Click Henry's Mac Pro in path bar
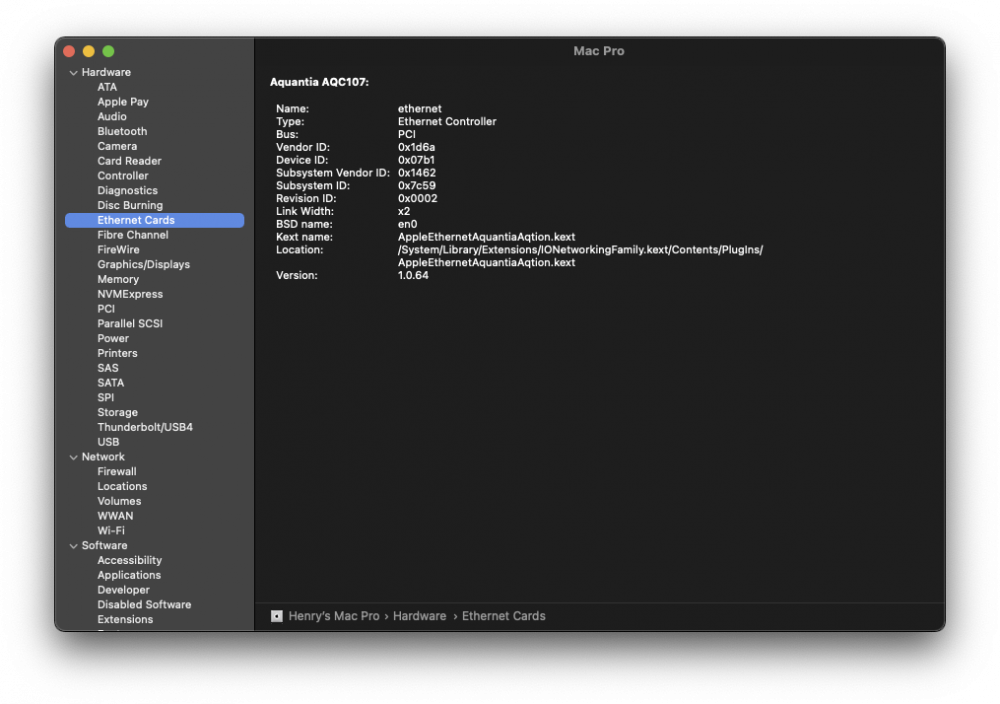Image resolution: width=1000 pixels, height=704 pixels. tap(334, 616)
